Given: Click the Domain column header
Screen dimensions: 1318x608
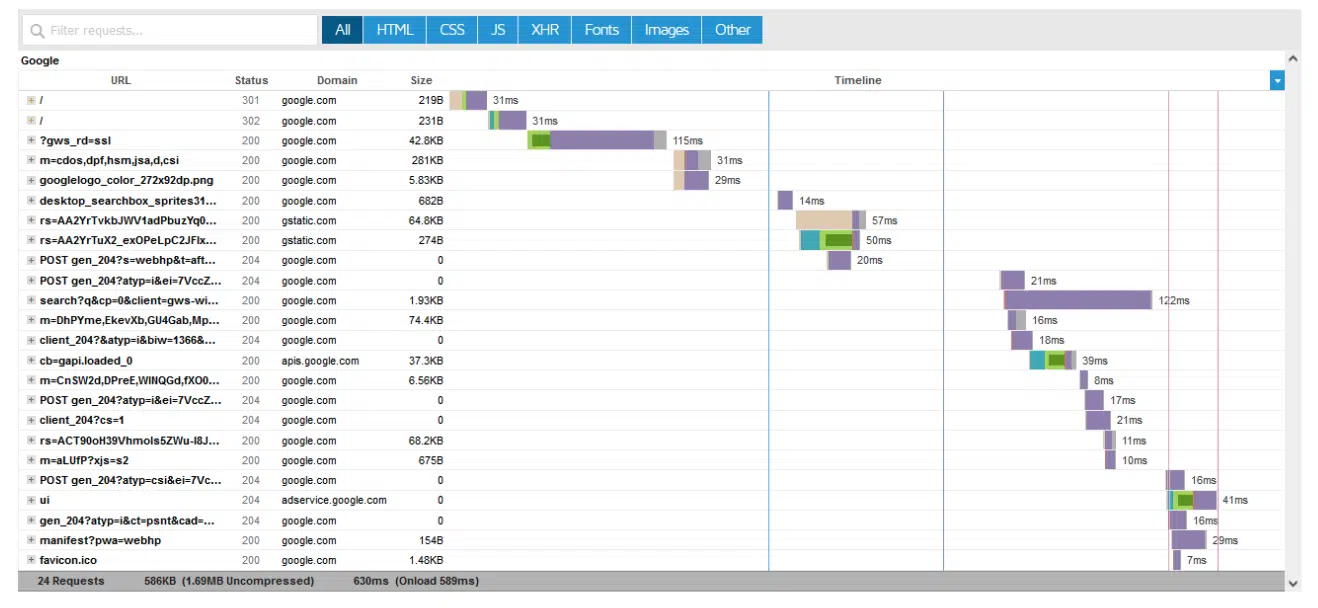Looking at the screenshot, I should click(x=337, y=80).
